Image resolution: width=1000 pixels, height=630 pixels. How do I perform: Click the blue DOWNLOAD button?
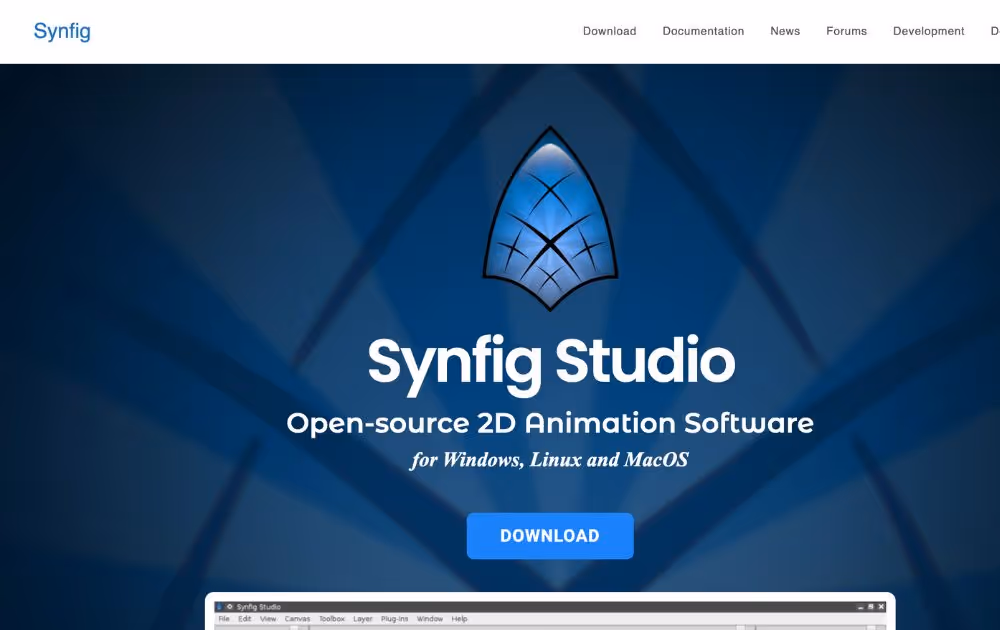[x=550, y=536]
